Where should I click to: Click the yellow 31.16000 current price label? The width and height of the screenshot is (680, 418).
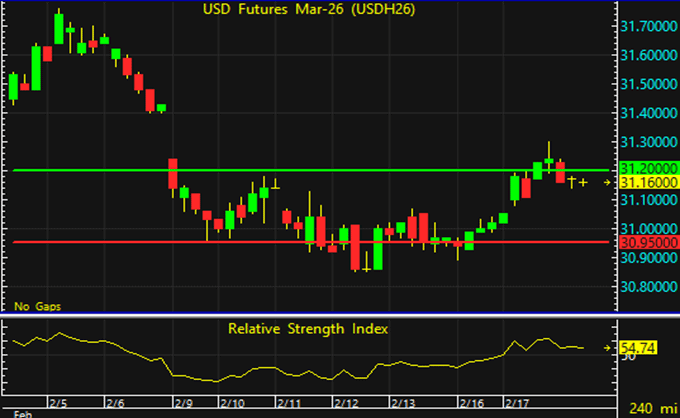coord(645,184)
